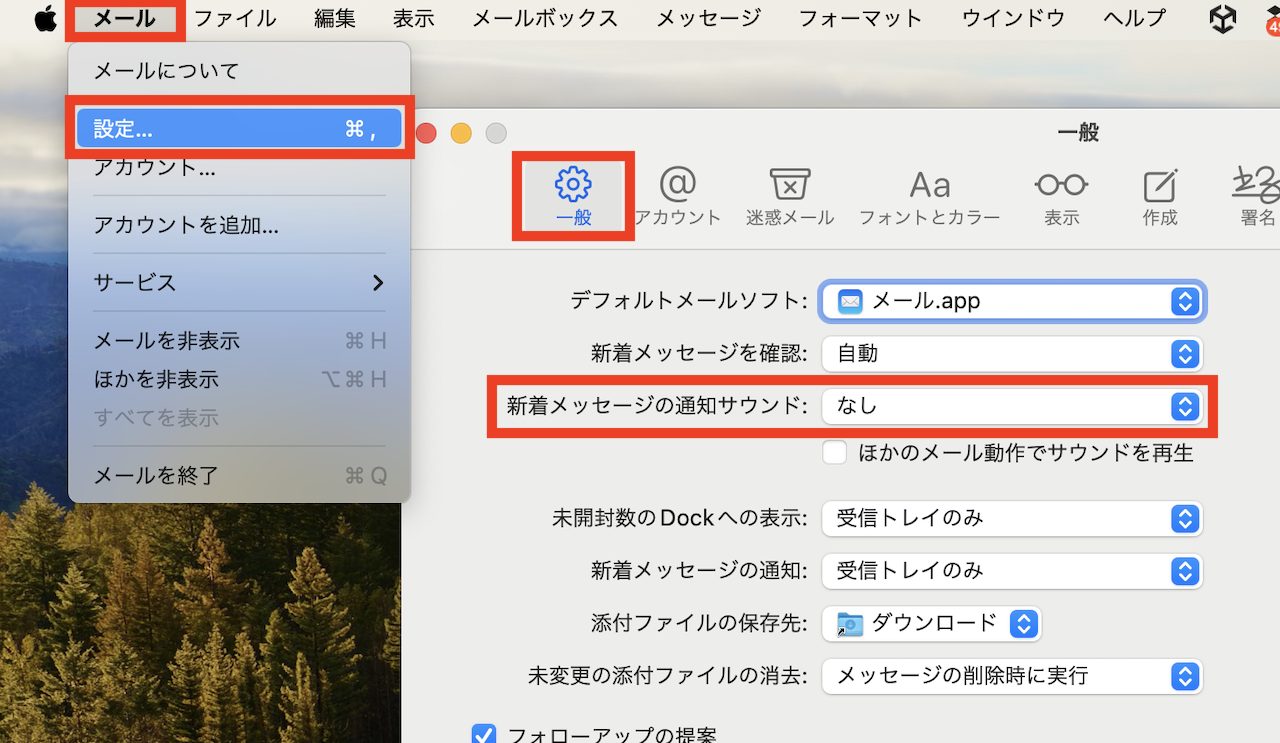The height and width of the screenshot is (743, 1280).
Task: Switch to the 表示 glasses tab in settings
Action: tap(1061, 197)
